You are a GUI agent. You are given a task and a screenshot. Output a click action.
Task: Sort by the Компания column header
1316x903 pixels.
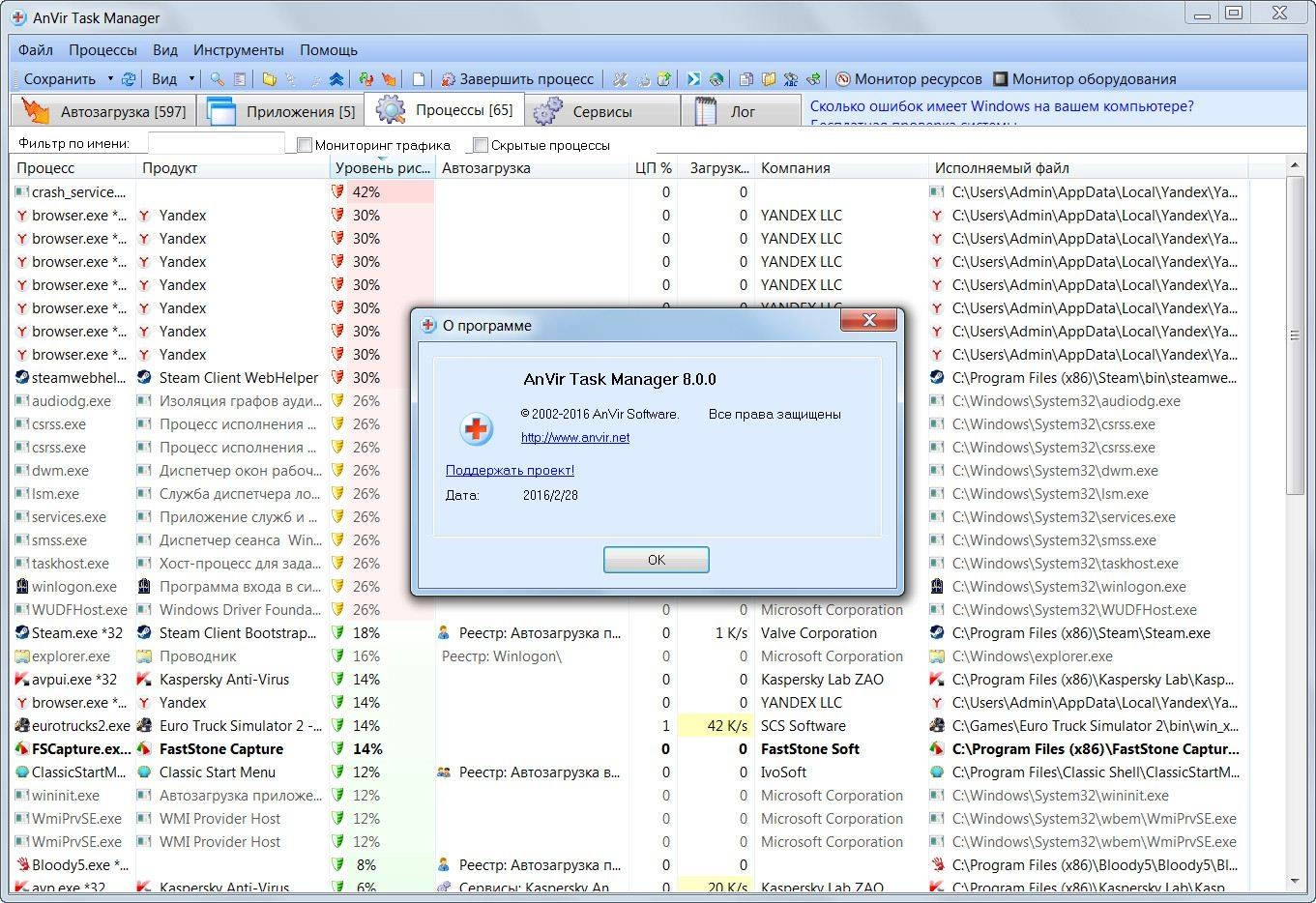(x=840, y=168)
